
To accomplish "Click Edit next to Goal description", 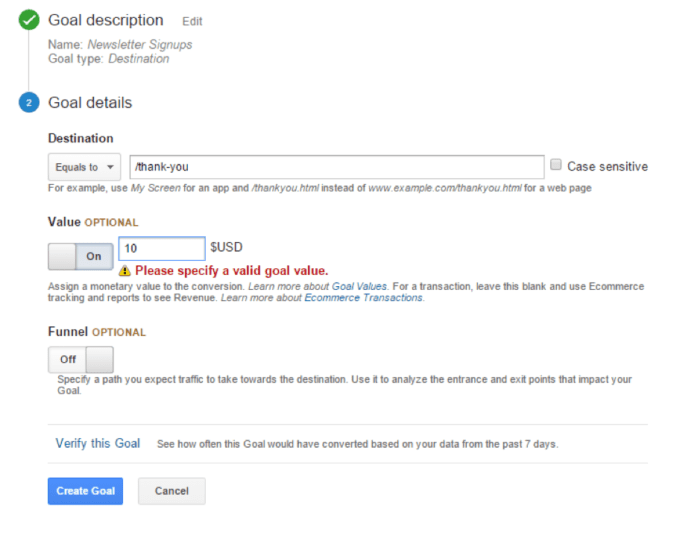I will [x=192, y=21].
